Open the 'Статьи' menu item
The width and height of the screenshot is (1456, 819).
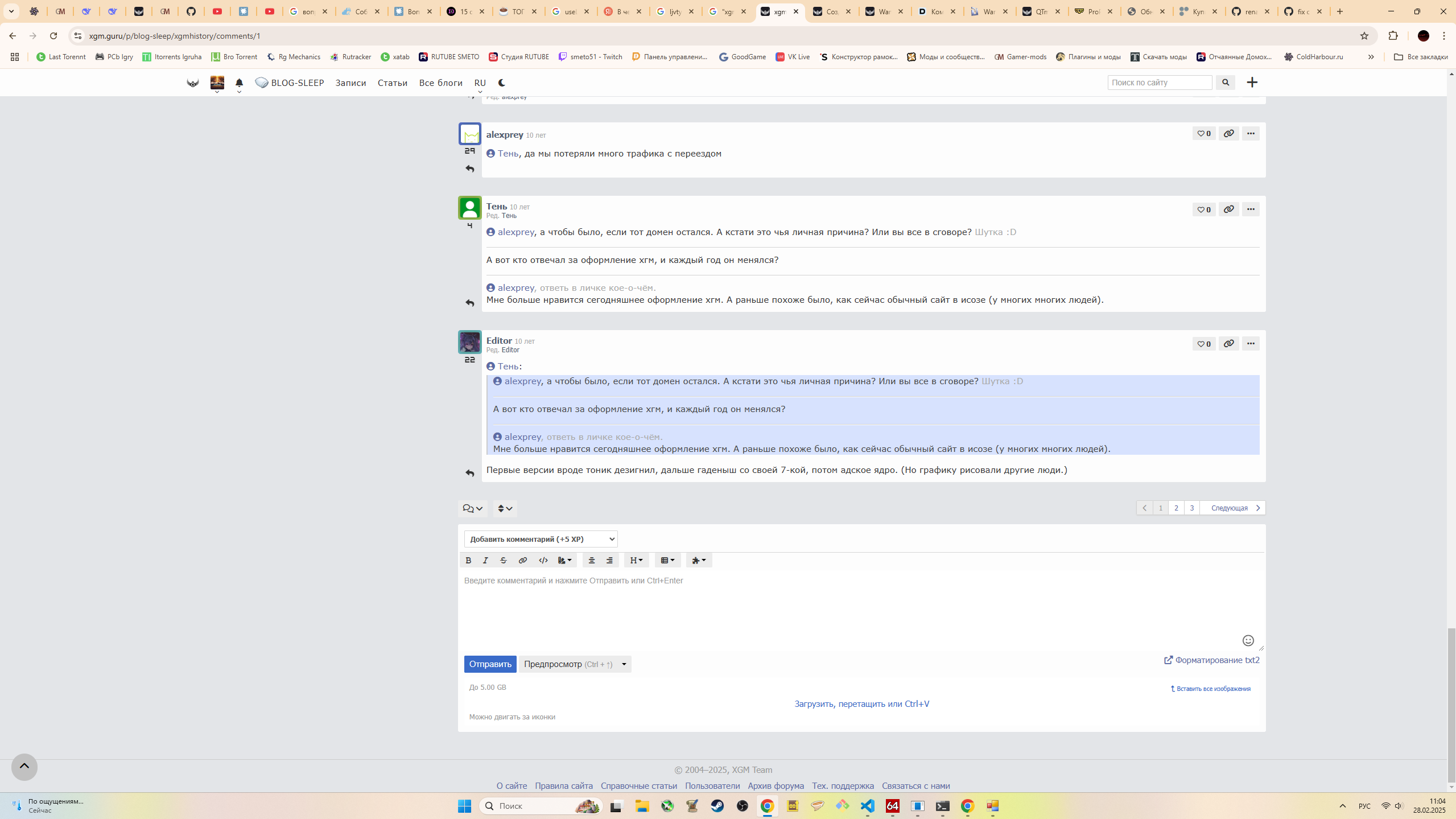392,83
